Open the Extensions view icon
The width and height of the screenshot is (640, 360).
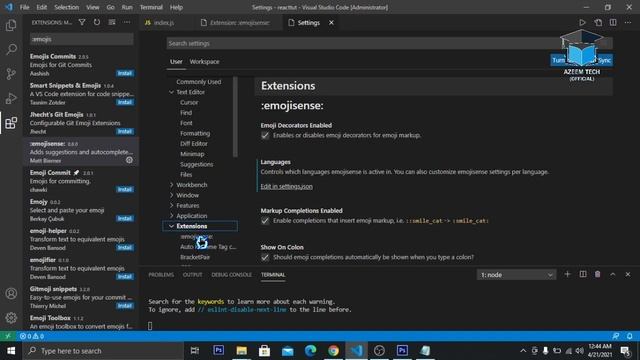(11, 123)
